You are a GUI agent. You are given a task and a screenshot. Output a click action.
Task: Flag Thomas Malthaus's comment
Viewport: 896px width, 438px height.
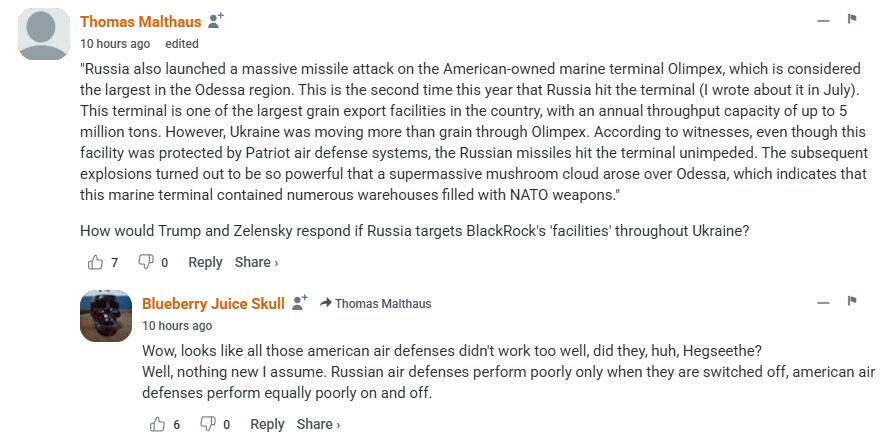(853, 20)
